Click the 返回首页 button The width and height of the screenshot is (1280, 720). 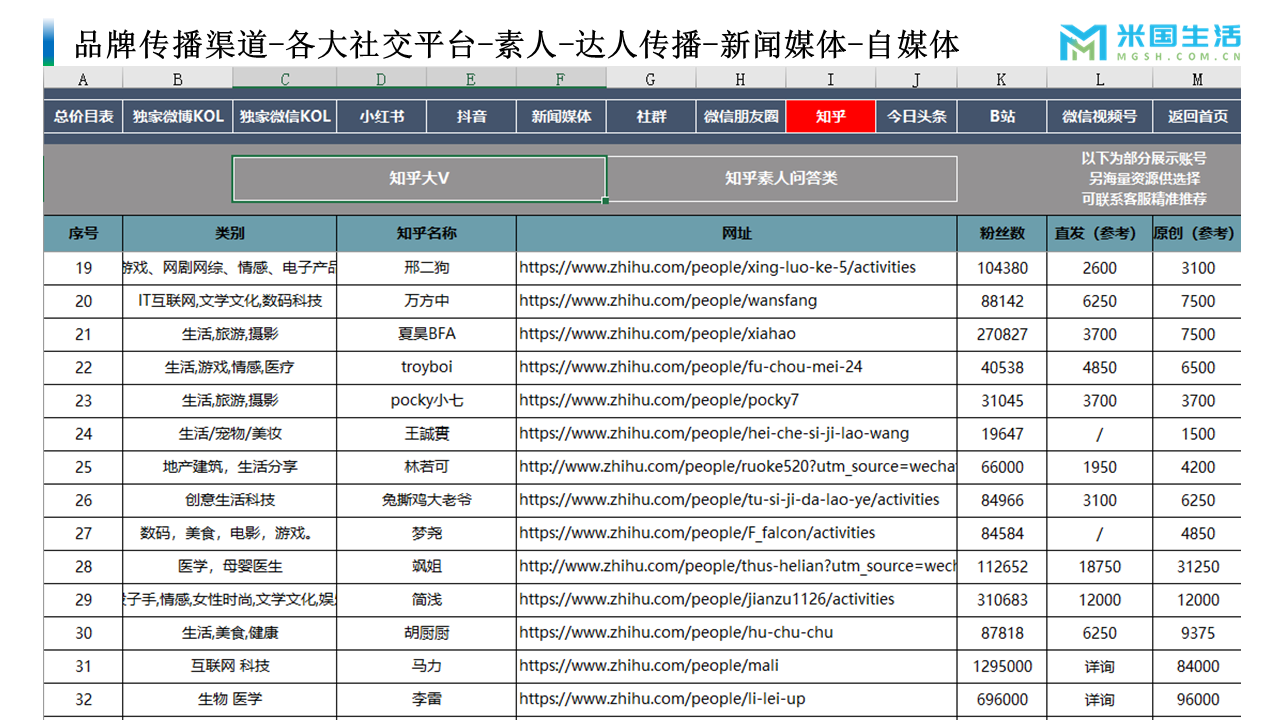click(1197, 116)
